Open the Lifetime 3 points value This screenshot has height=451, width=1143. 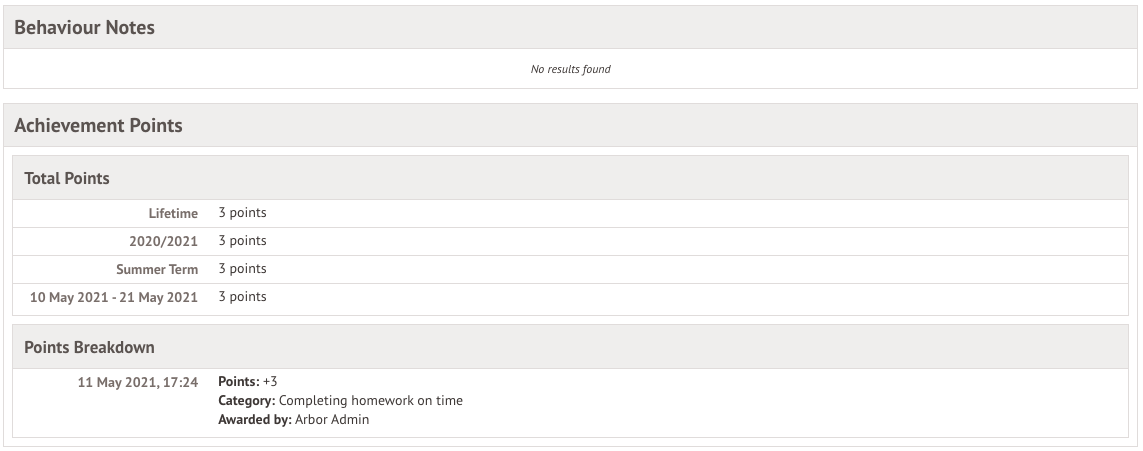point(242,213)
